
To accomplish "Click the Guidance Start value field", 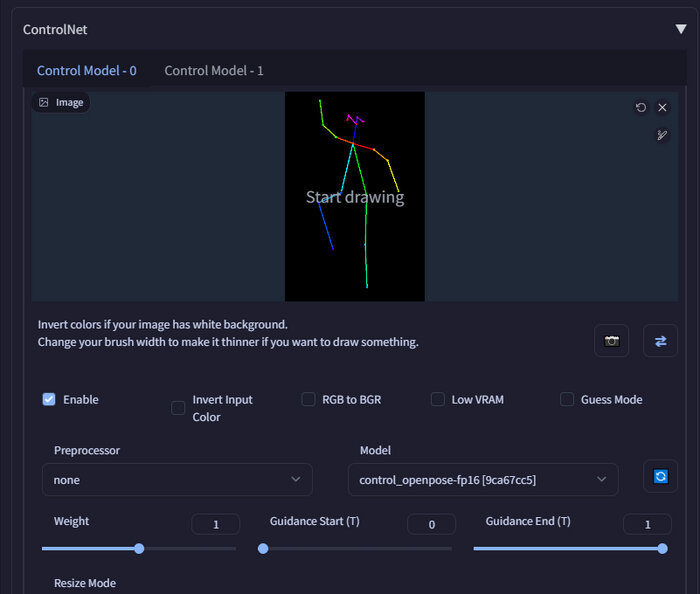I will [x=431, y=524].
